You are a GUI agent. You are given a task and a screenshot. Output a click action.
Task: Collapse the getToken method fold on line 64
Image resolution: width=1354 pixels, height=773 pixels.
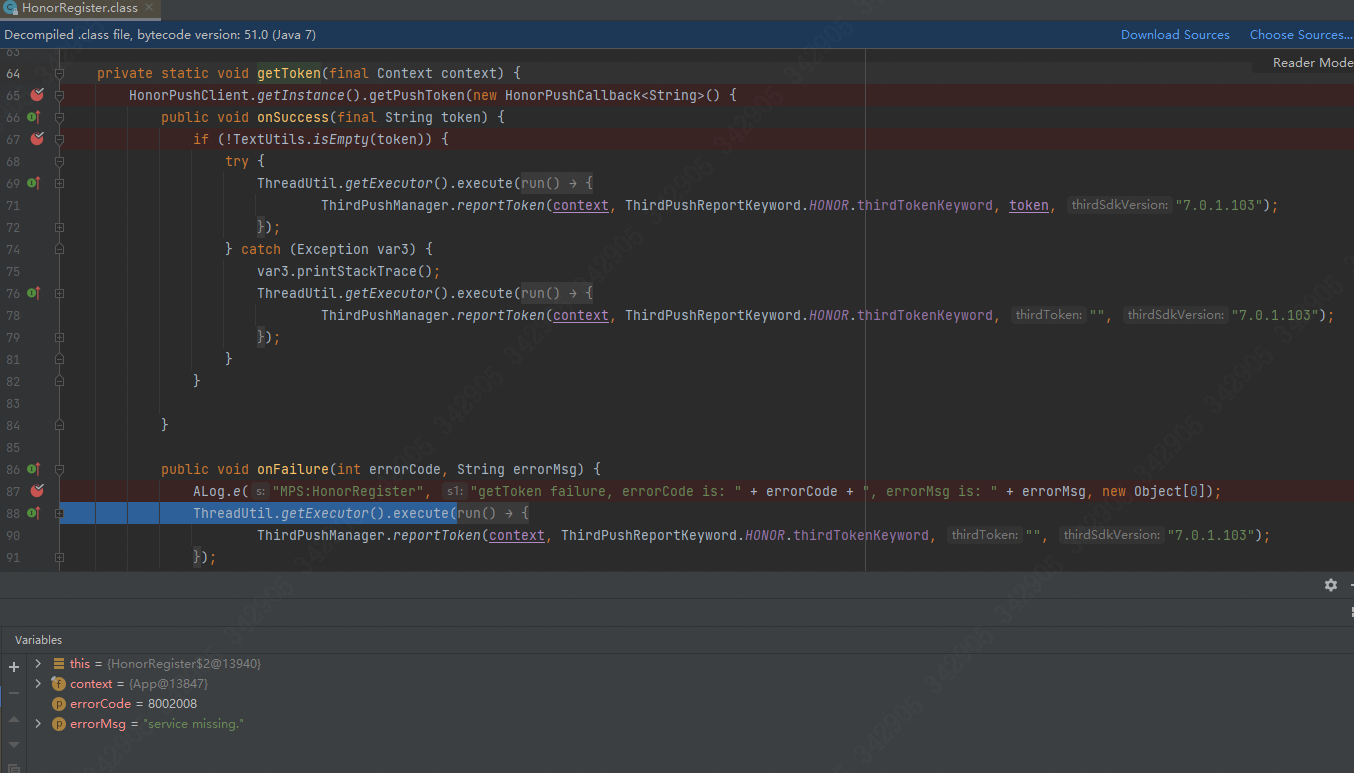[60, 73]
